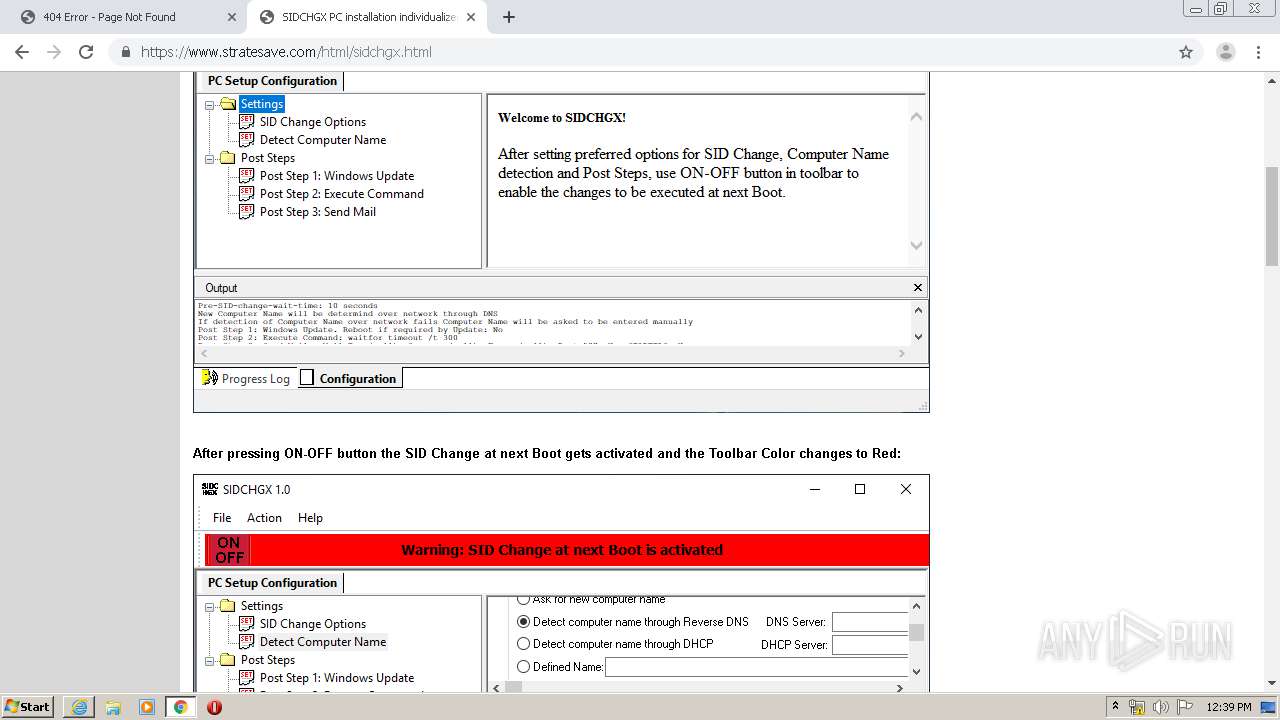Click the lower PC Setup Configuration tab

click(272, 583)
